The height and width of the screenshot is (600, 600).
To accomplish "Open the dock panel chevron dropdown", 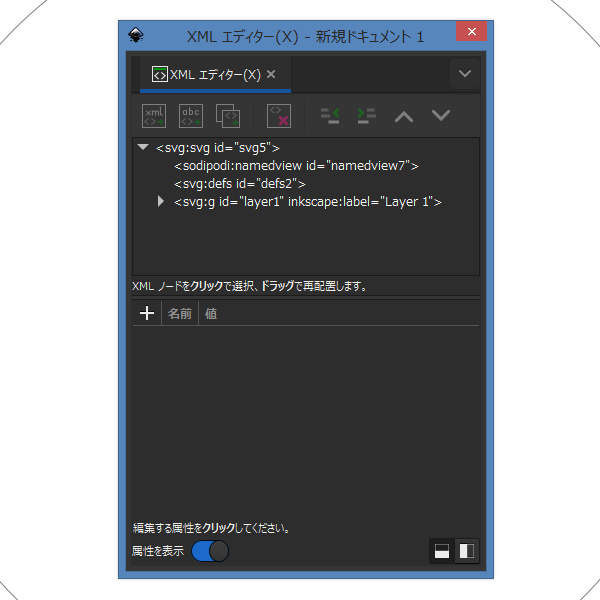I will coord(465,73).
